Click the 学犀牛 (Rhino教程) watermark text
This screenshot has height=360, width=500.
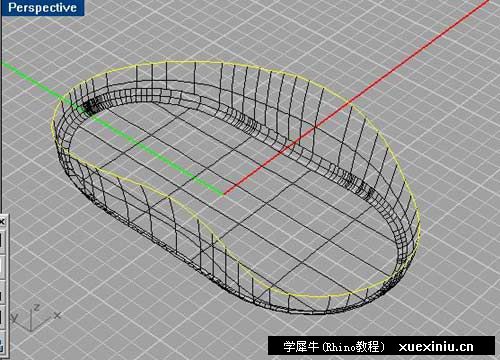pos(334,347)
